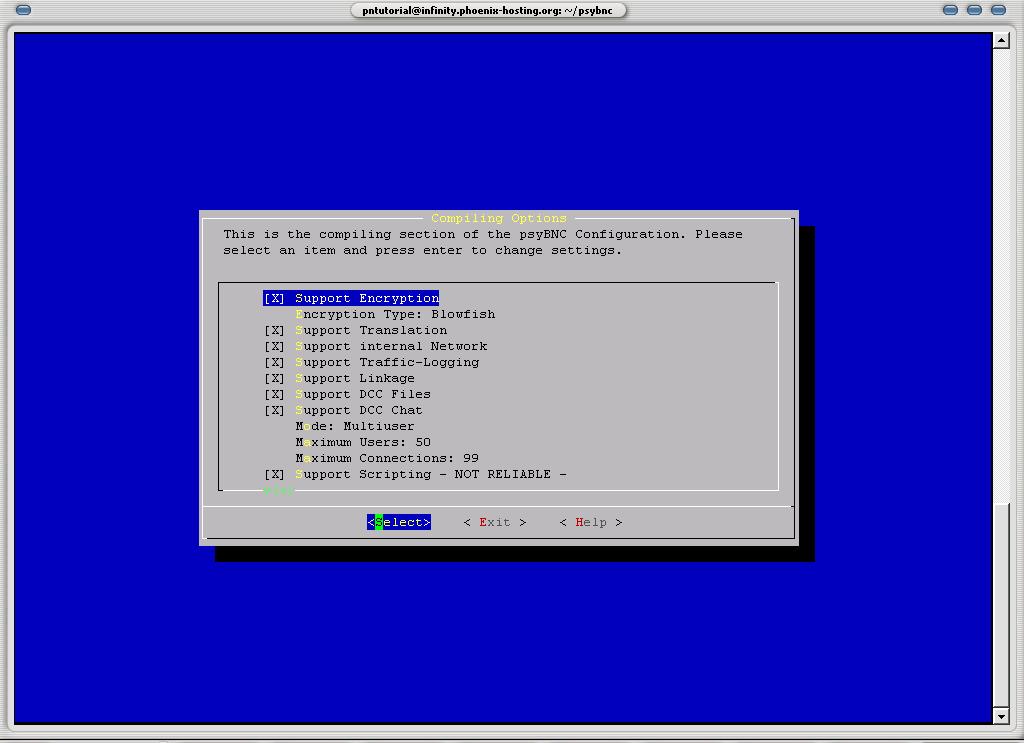Toggle the Support Translation checkbox
This screenshot has width=1024, height=743.
274,330
